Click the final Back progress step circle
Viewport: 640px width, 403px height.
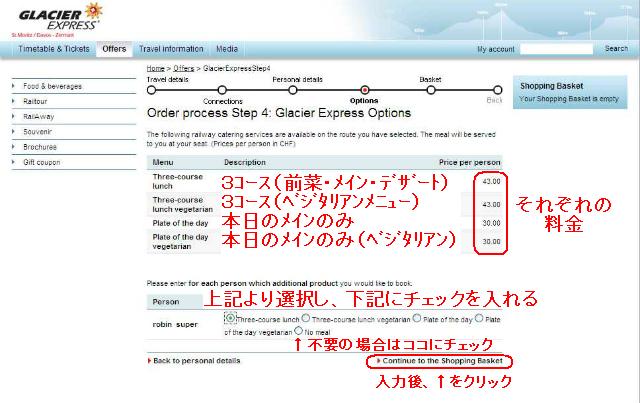click(497, 90)
